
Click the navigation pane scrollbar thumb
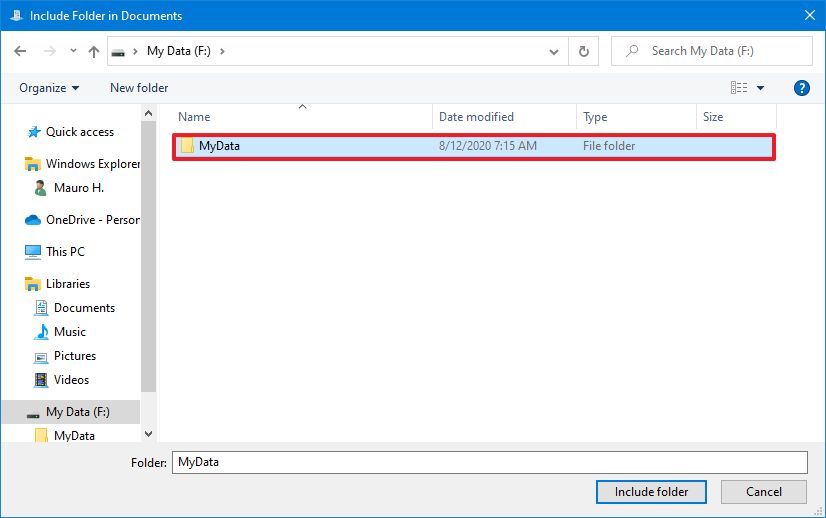149,257
